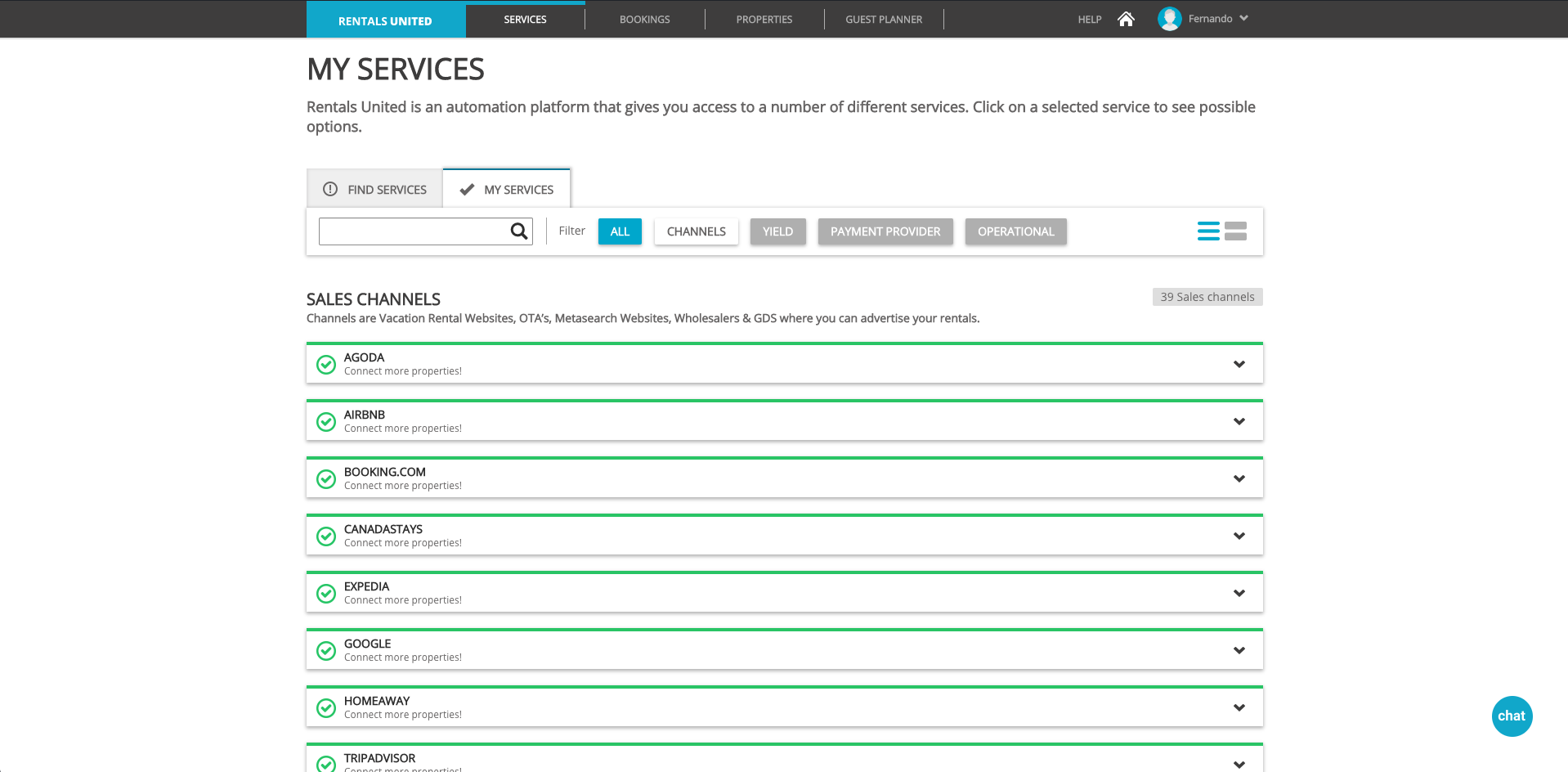
Task: Expand the BOOKING.COM channel row
Action: [1239, 479]
